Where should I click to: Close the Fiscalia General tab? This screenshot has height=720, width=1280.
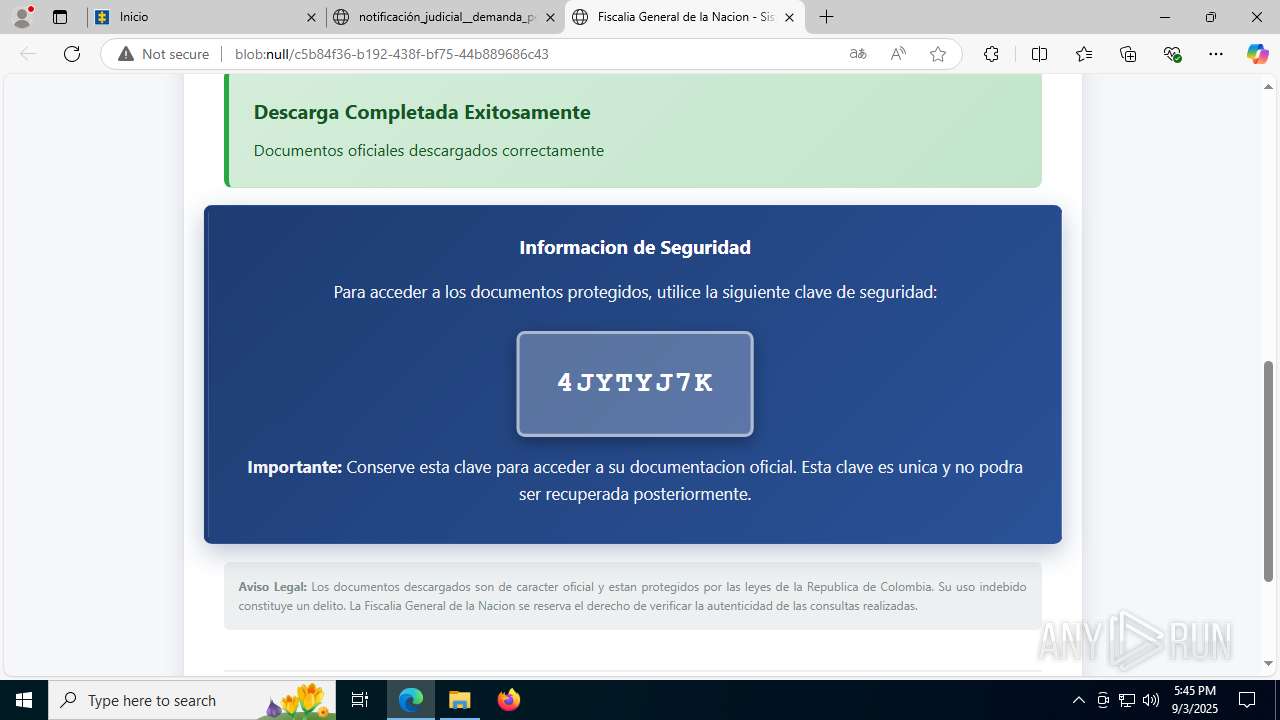(789, 17)
